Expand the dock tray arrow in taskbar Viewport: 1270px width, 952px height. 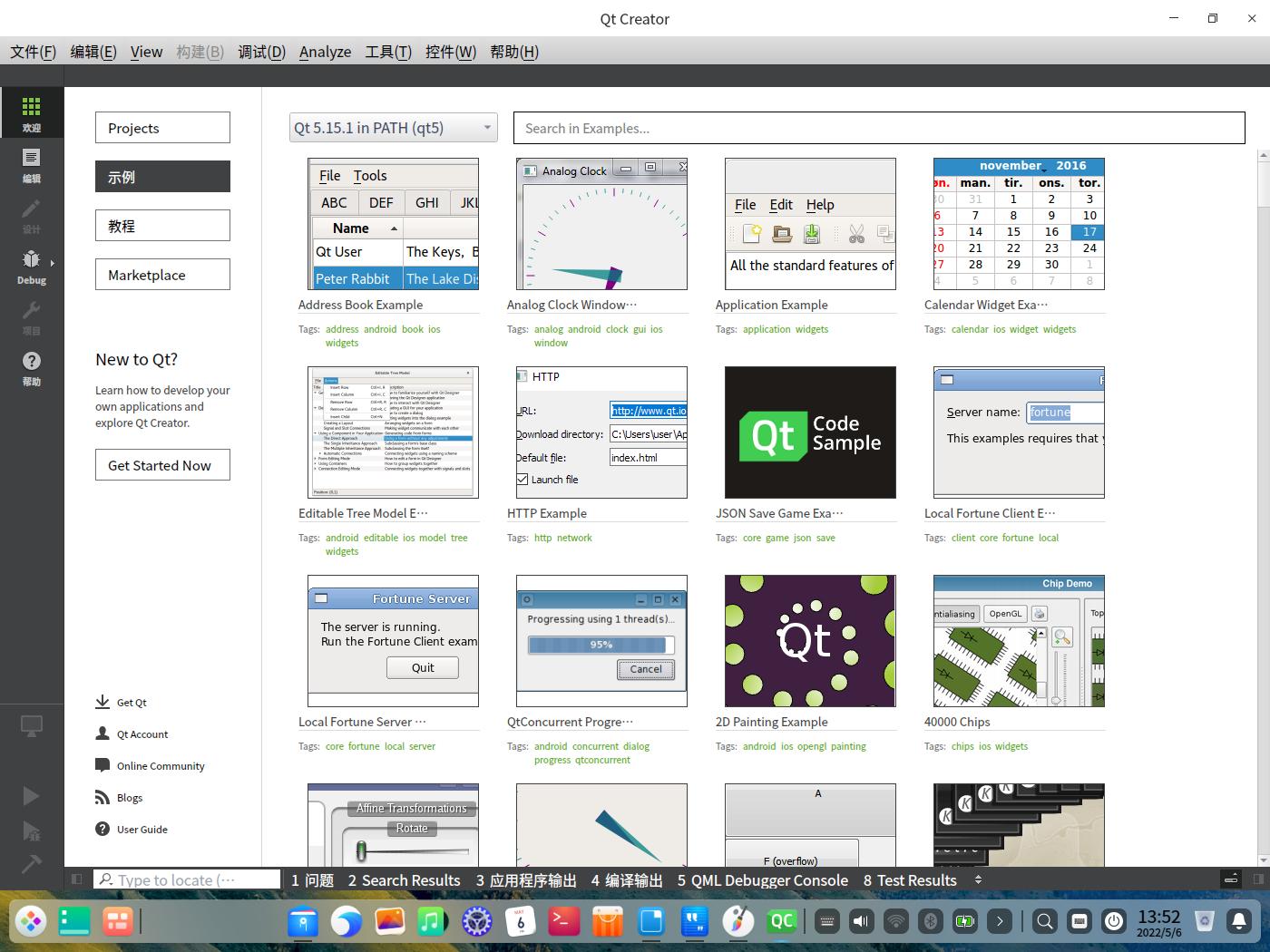click(1000, 921)
